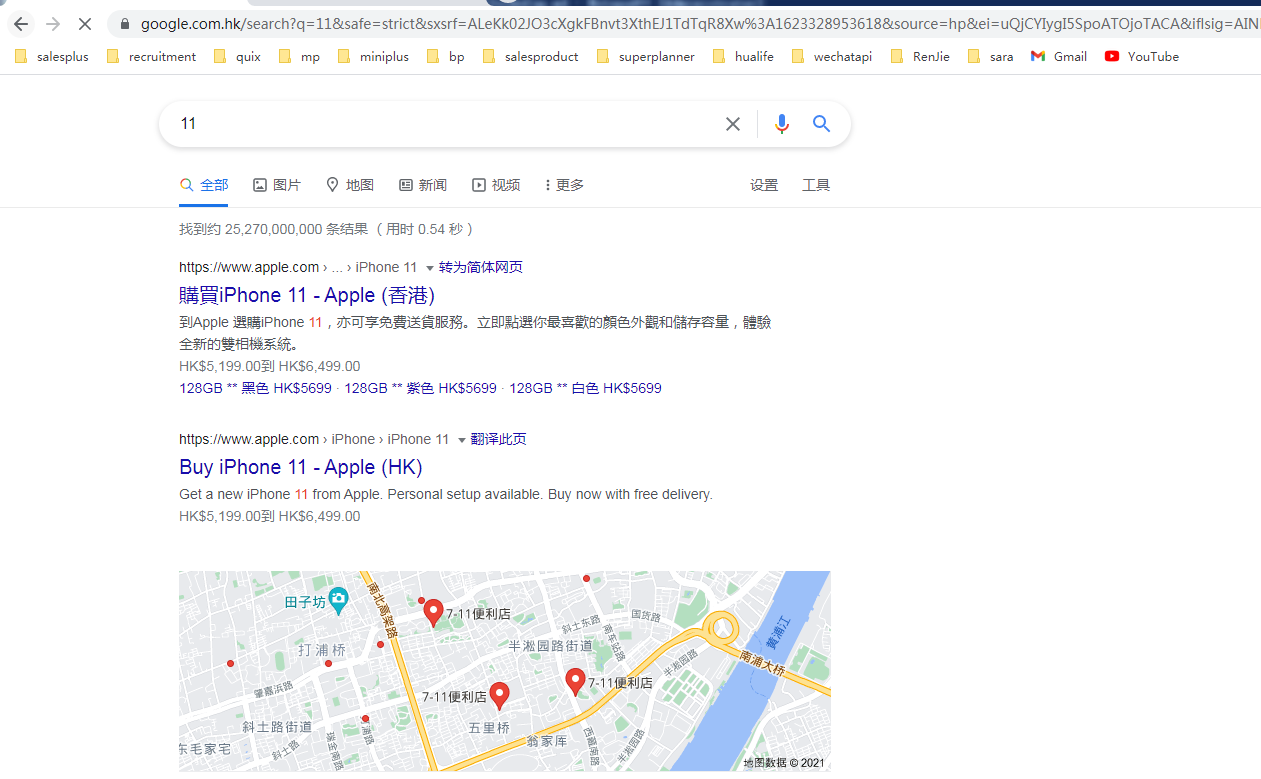Viewport: 1261px width, 779px height.
Task: Expand the first Apple result options arrow
Action: tap(430, 268)
